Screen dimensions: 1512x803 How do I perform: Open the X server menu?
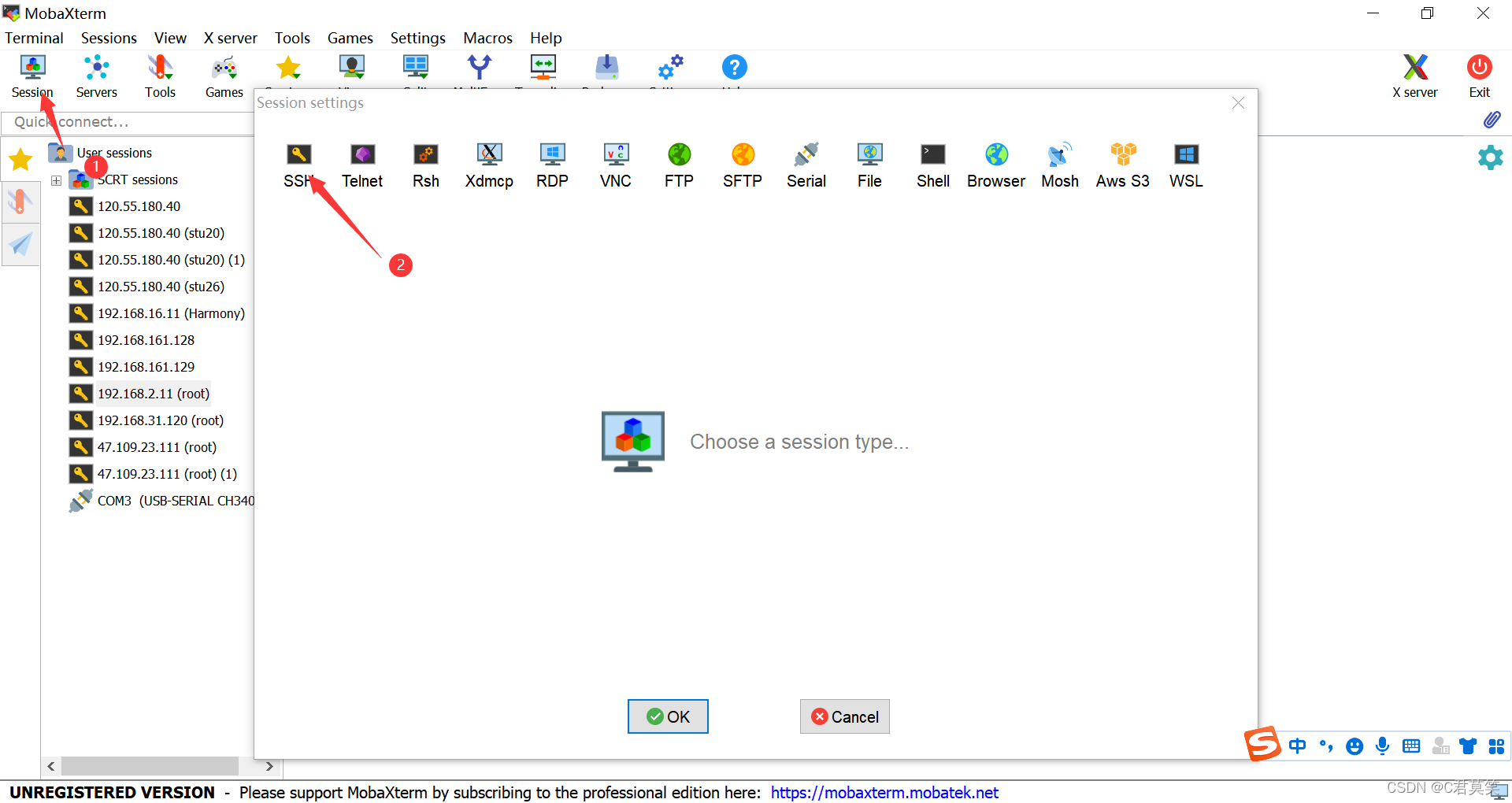click(x=230, y=38)
